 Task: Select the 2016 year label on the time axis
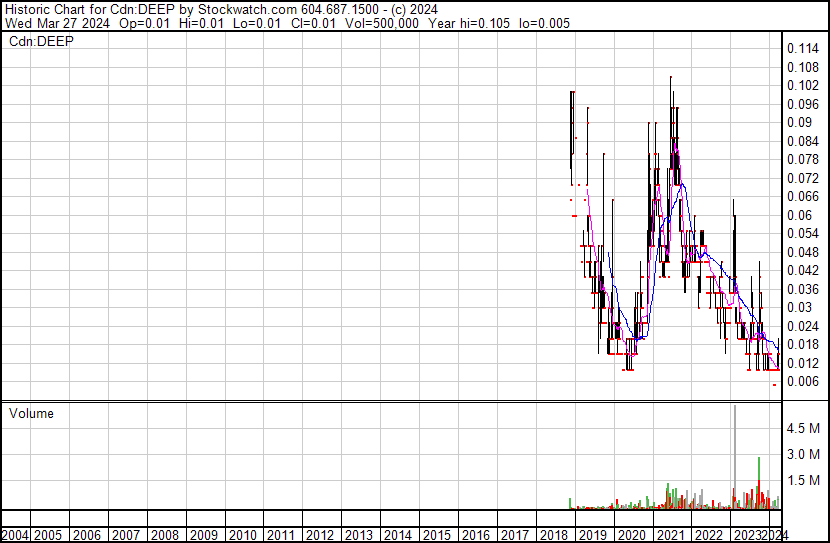coord(476,535)
